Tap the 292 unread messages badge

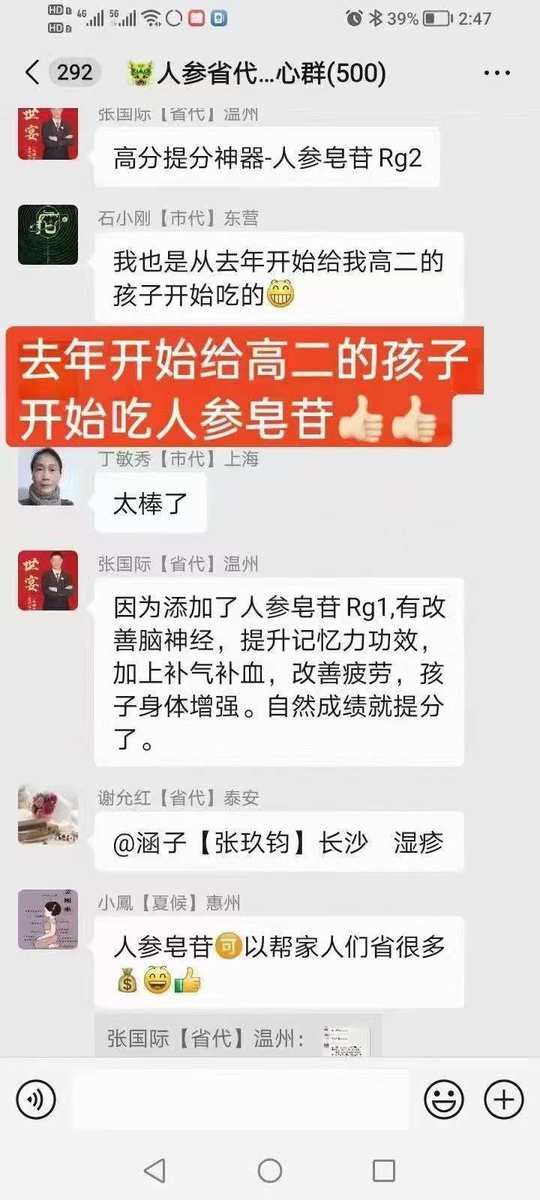coord(74,72)
